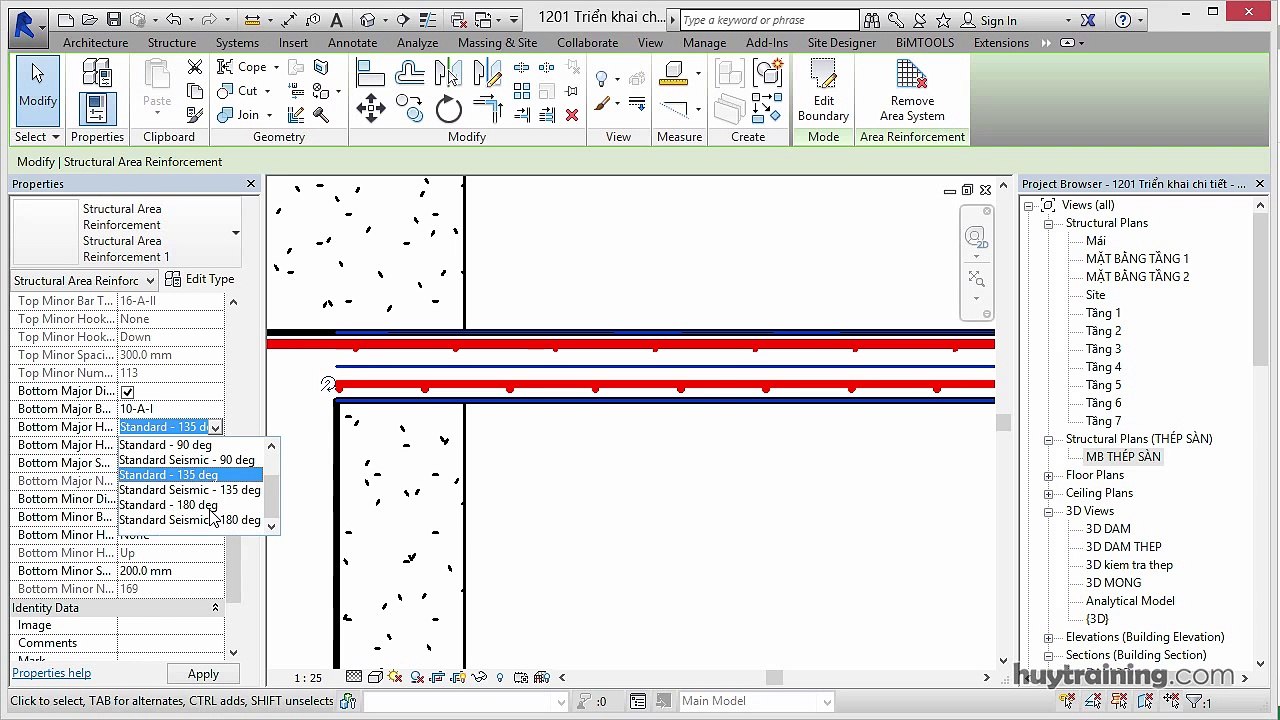Click the Type Properties icon
Screen dimensions: 1280x720
tap(97, 73)
